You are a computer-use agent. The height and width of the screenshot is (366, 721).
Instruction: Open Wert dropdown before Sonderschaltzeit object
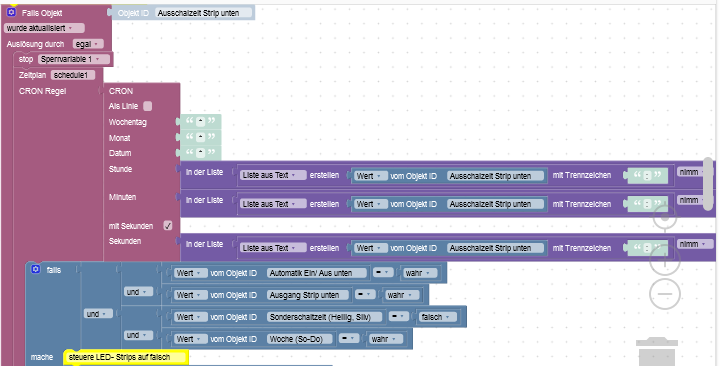(190, 317)
